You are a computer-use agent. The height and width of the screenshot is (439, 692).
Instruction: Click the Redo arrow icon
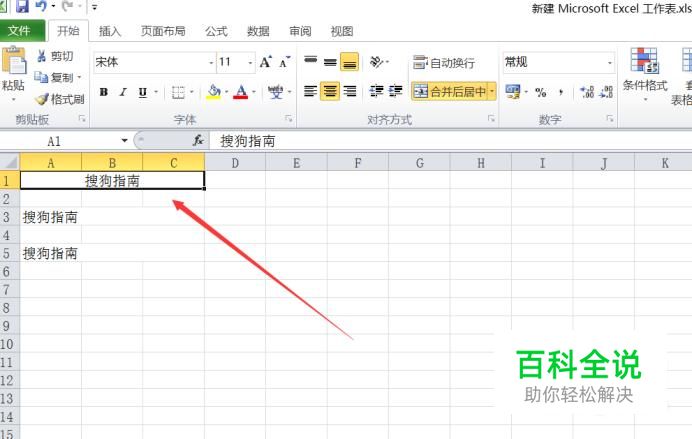pyautogui.click(x=68, y=6)
